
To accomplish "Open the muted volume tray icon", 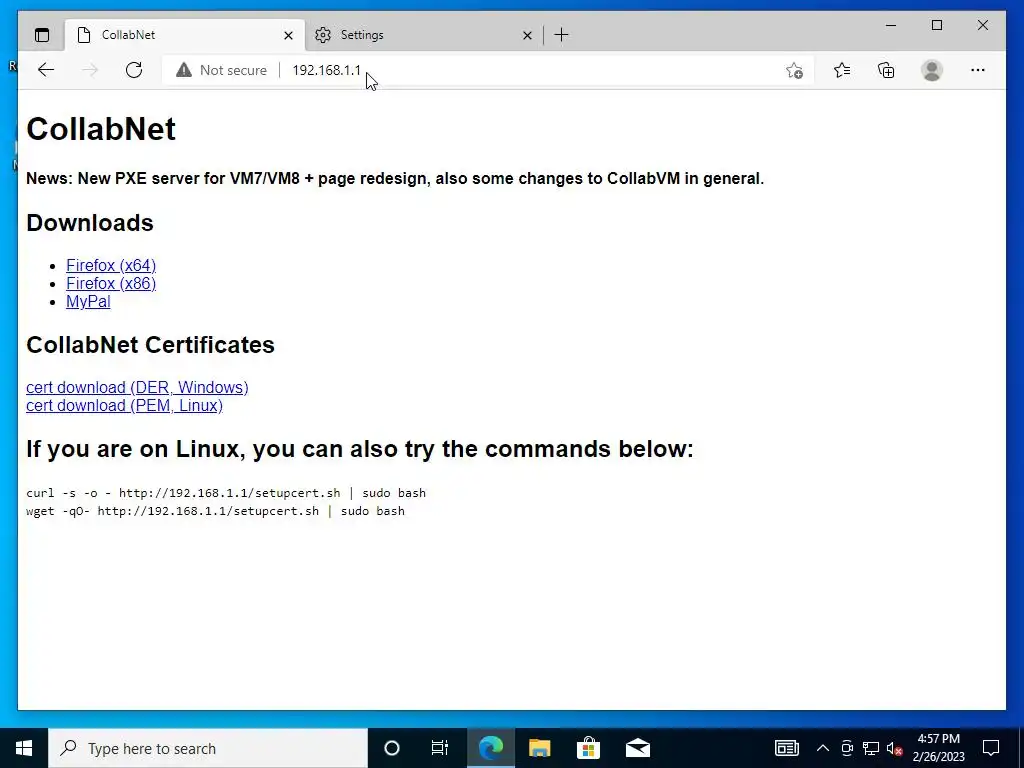I will click(895, 748).
